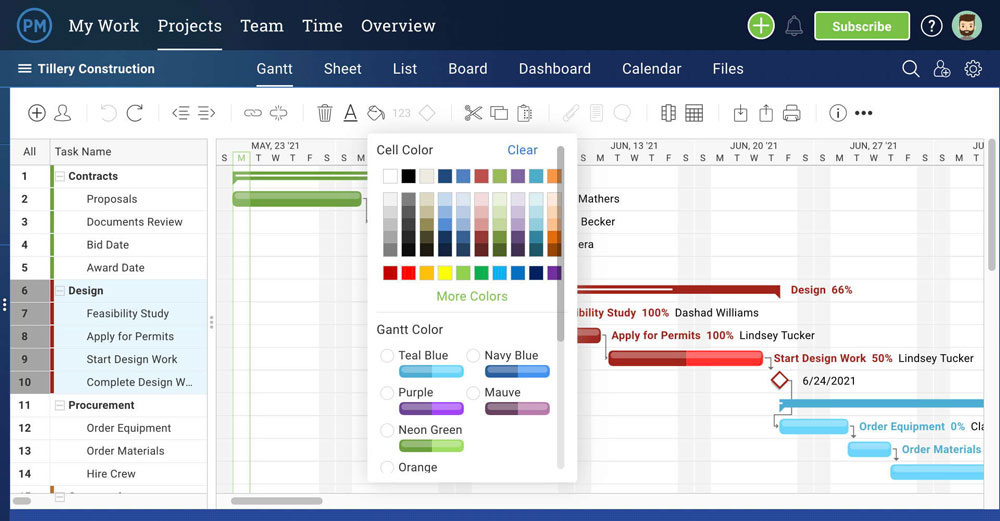Image resolution: width=1000 pixels, height=521 pixels.
Task: Click the link tasks chain icon
Action: [x=253, y=113]
